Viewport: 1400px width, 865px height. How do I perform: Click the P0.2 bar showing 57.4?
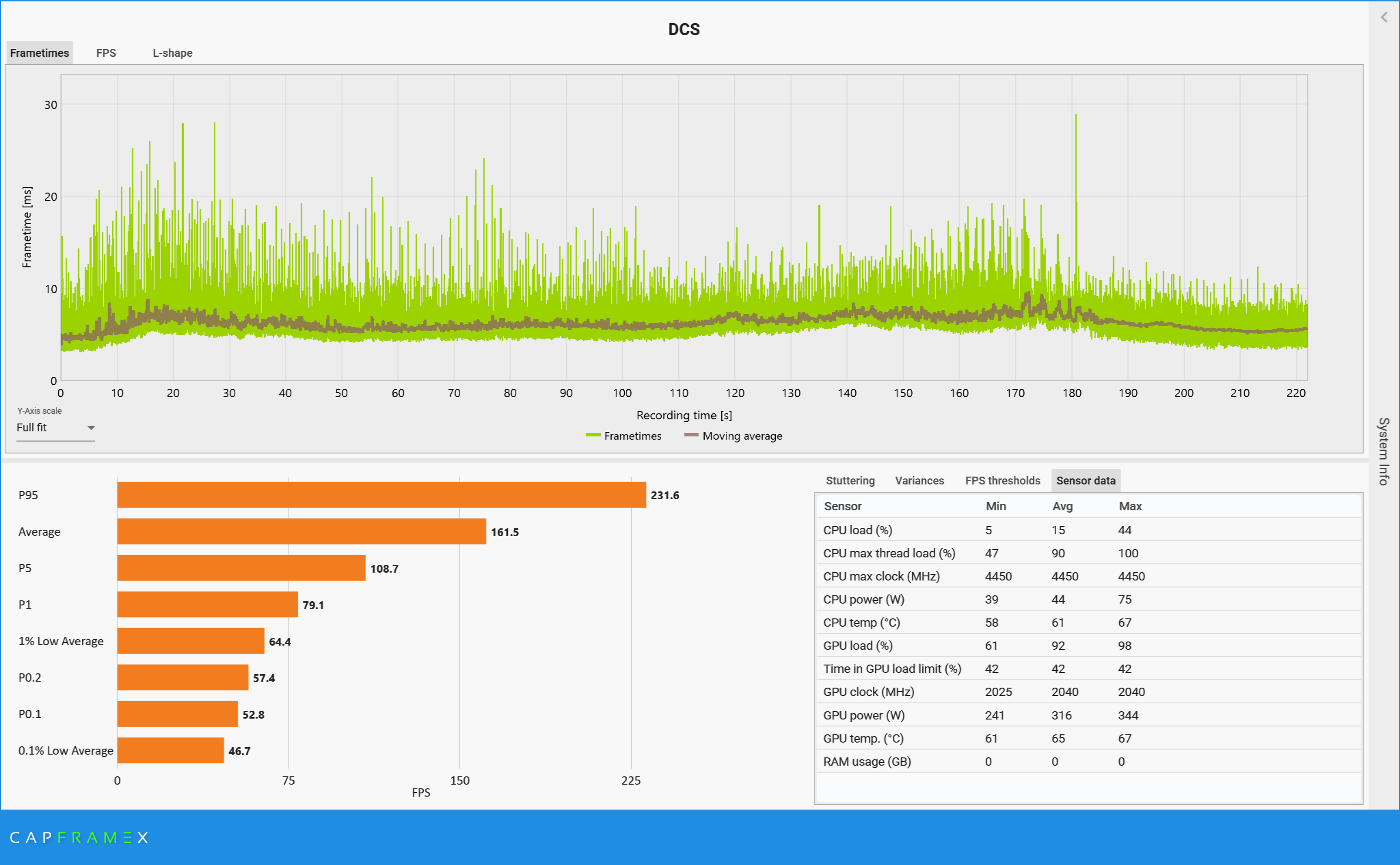pos(183,677)
